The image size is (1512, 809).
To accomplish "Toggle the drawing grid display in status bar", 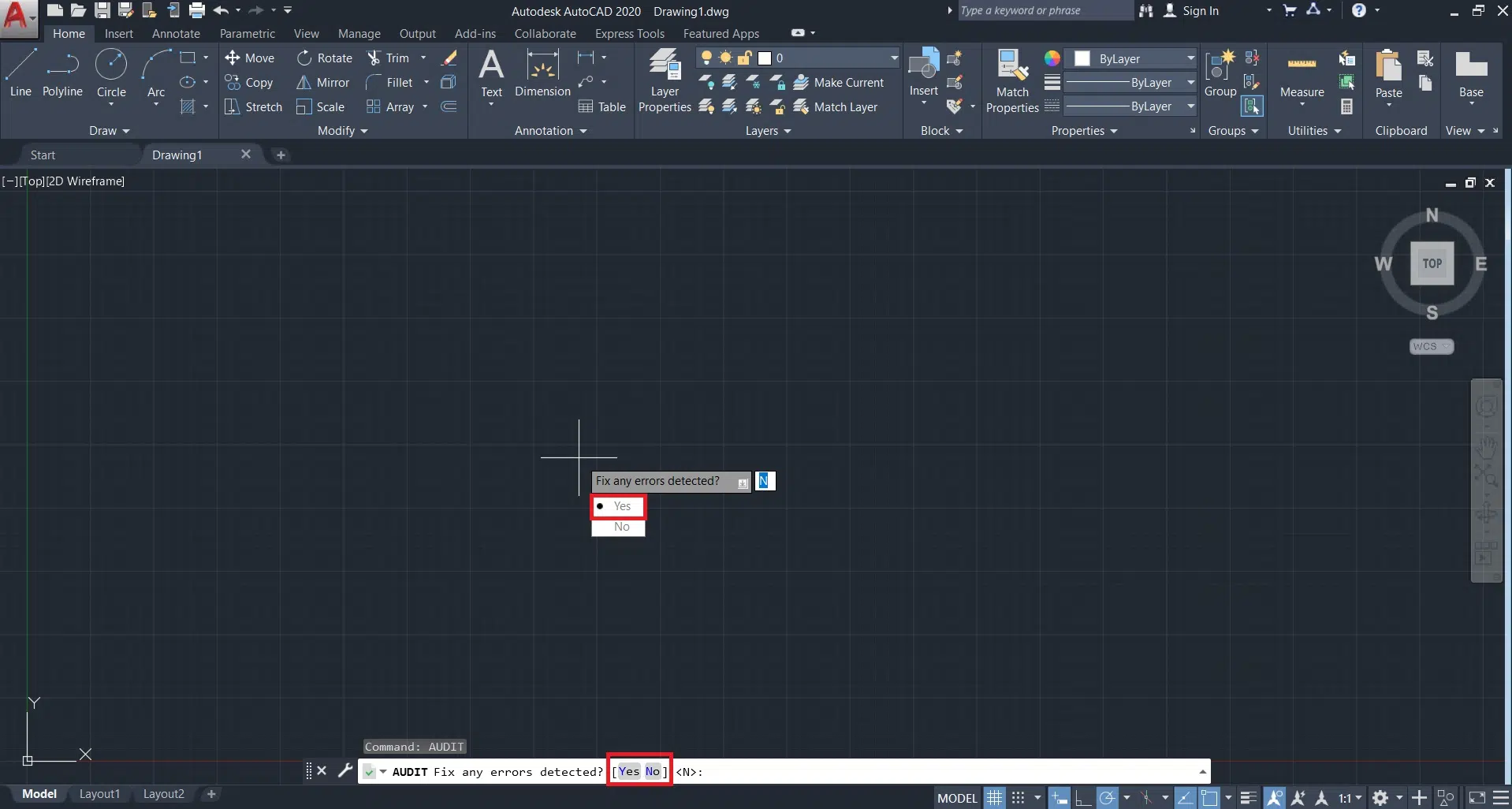I will [995, 798].
